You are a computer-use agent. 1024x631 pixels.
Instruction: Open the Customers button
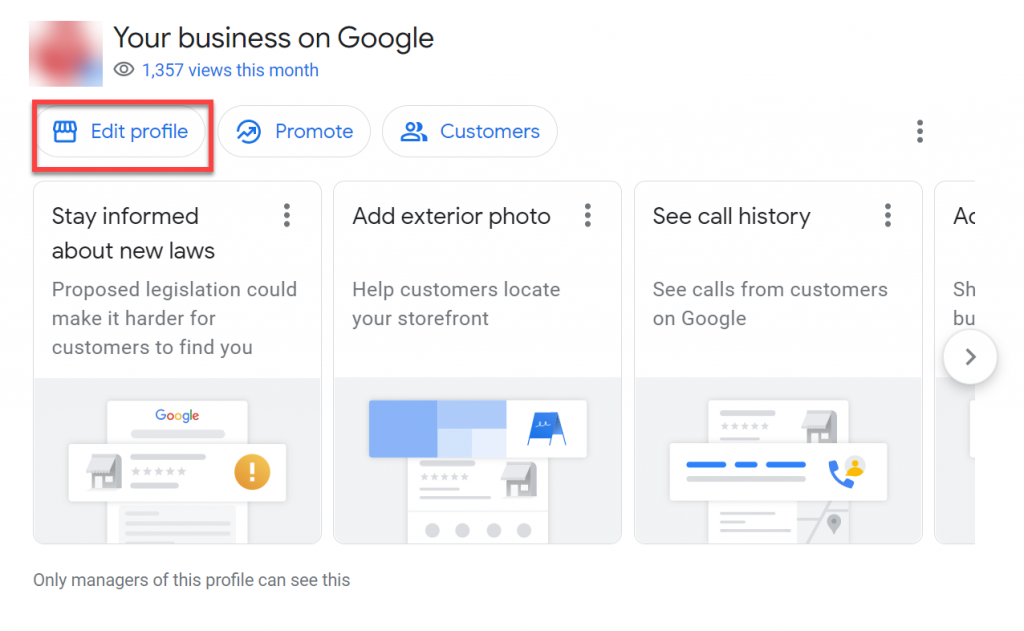(x=470, y=132)
